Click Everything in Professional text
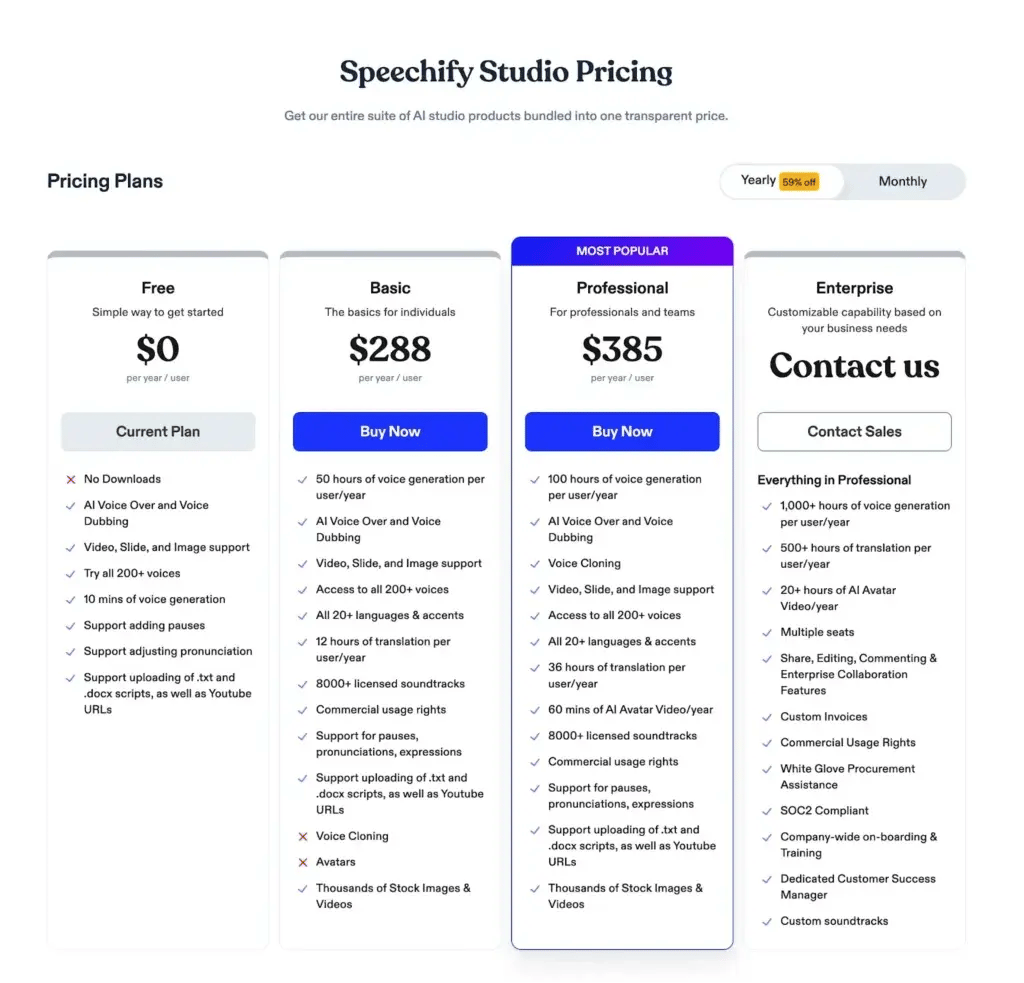Image resolution: width=1024 pixels, height=983 pixels. point(834,480)
